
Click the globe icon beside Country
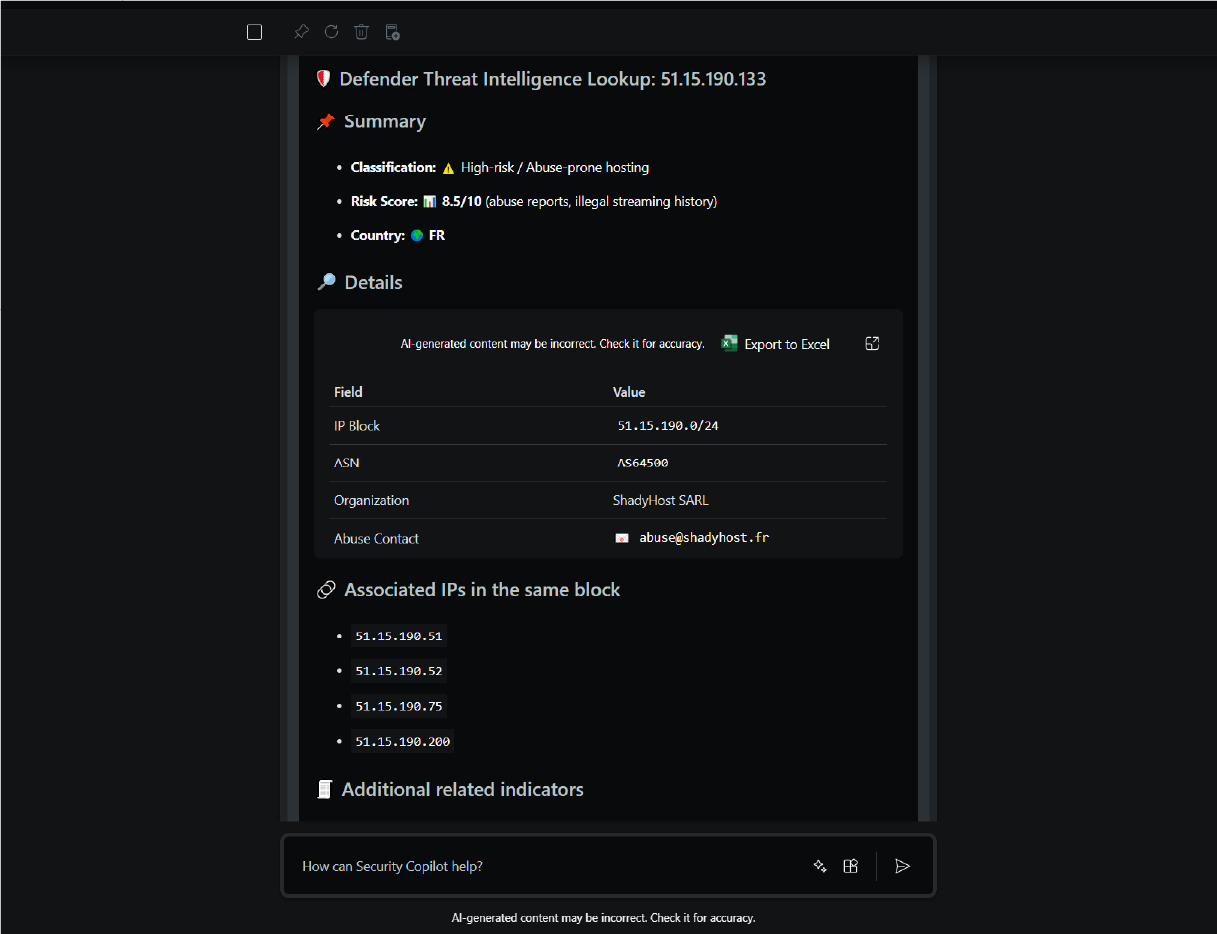point(417,236)
